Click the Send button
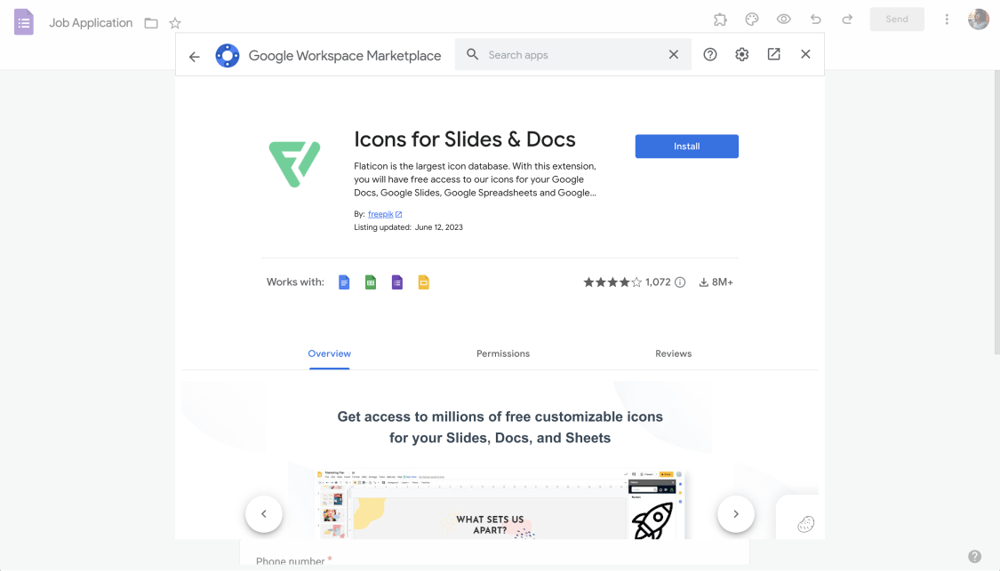The width and height of the screenshot is (1000, 571). pos(897,19)
